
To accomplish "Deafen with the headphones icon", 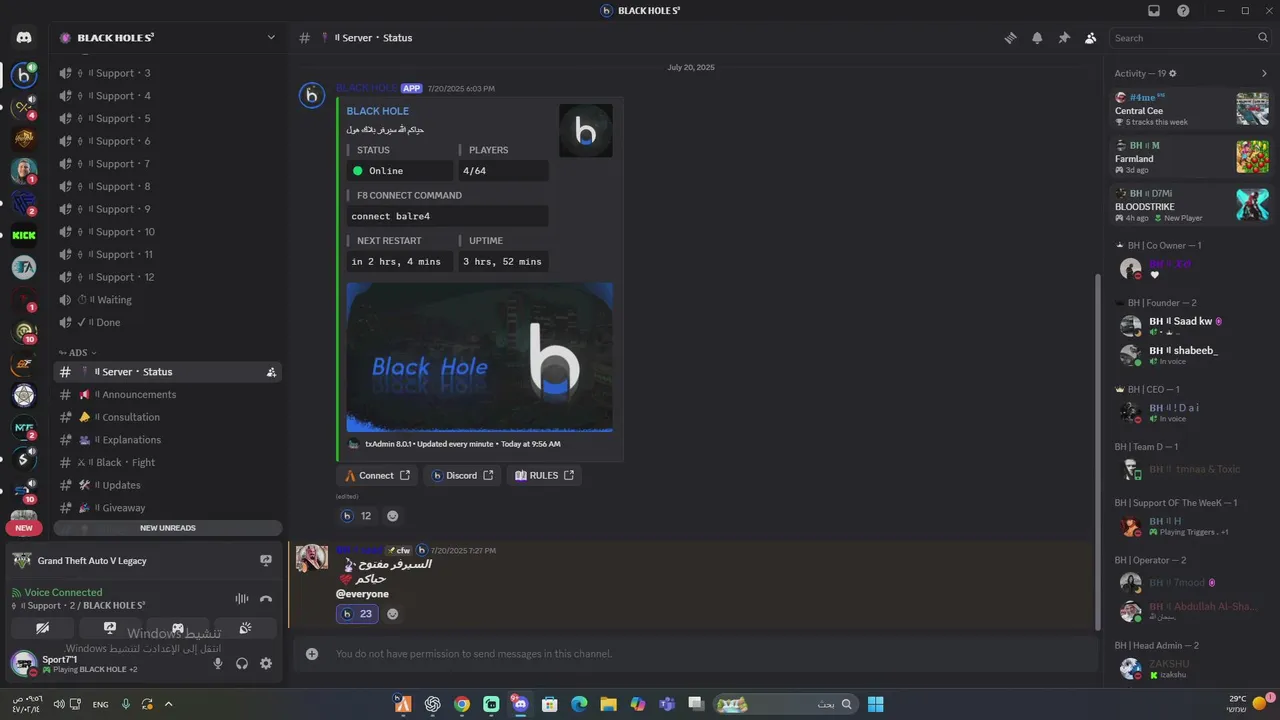I will (x=242, y=663).
